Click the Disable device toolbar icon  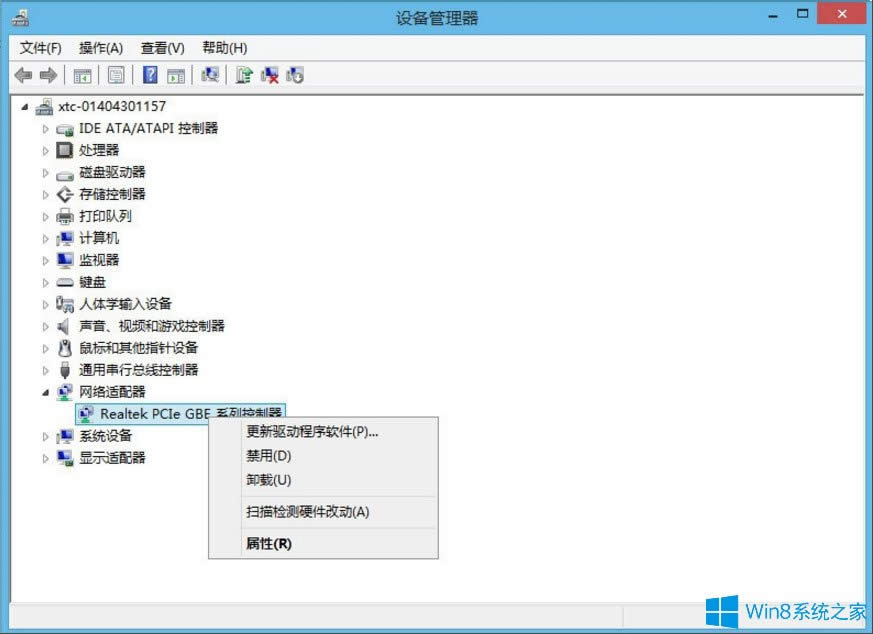tap(294, 75)
